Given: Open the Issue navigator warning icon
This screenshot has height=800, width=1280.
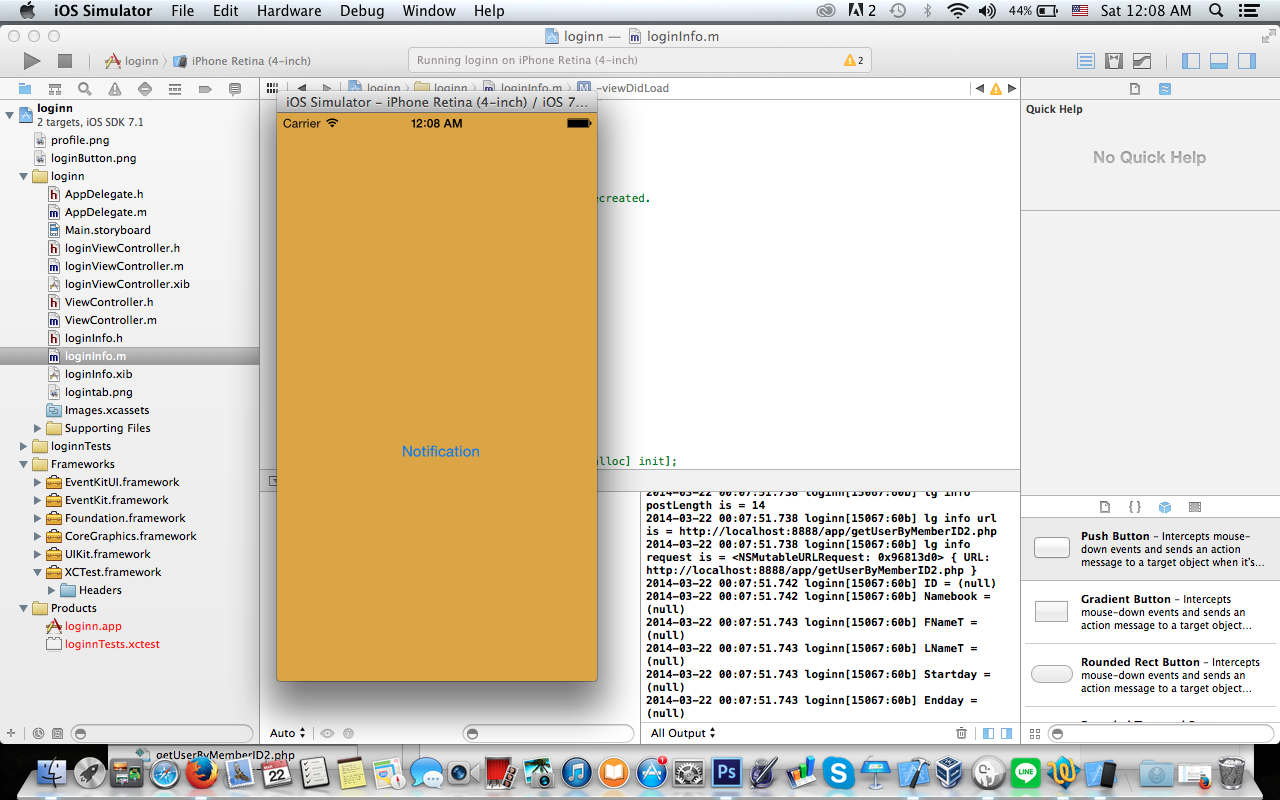Looking at the screenshot, I should [x=115, y=89].
